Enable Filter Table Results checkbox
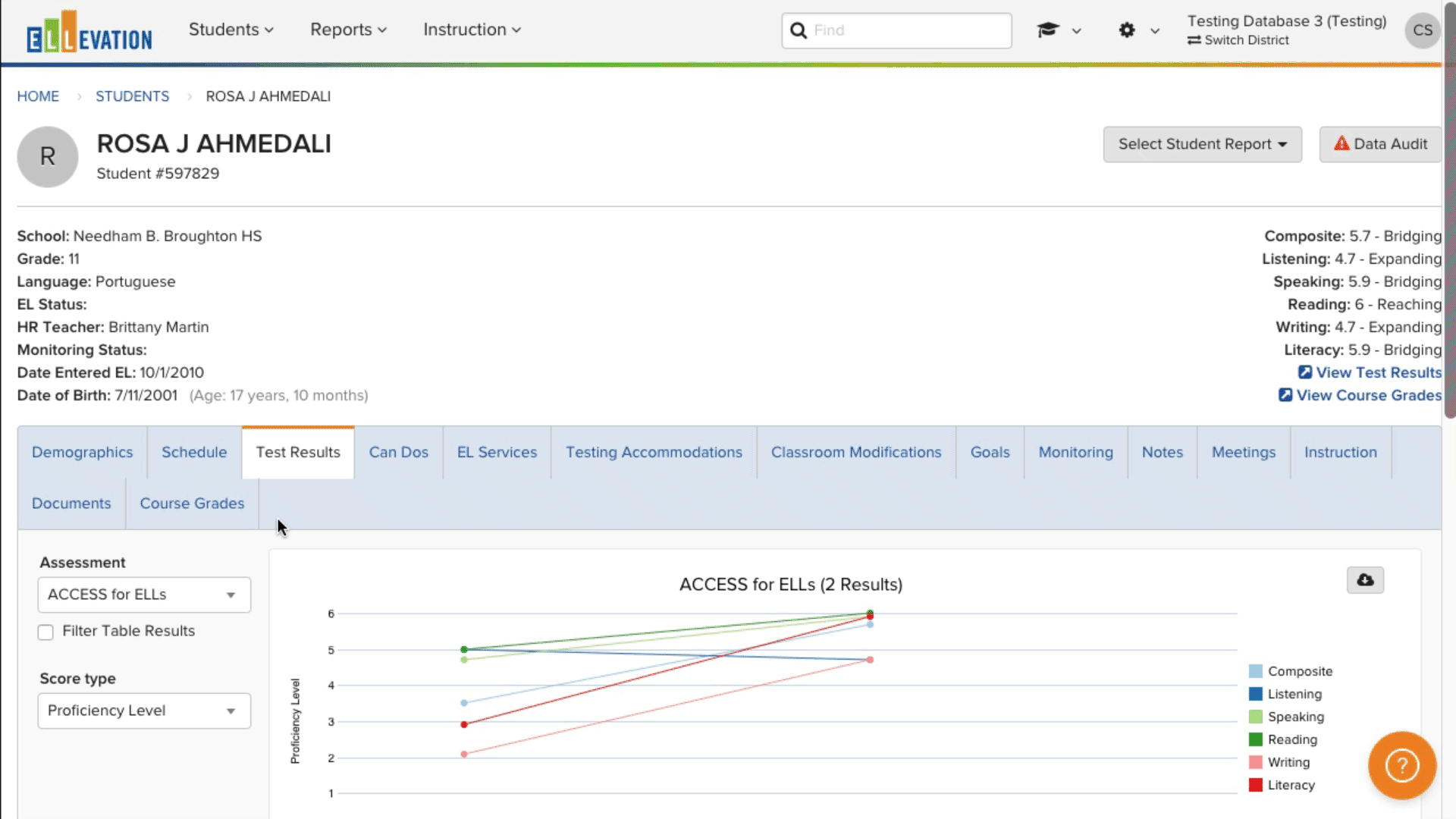1456x819 pixels. pos(45,632)
